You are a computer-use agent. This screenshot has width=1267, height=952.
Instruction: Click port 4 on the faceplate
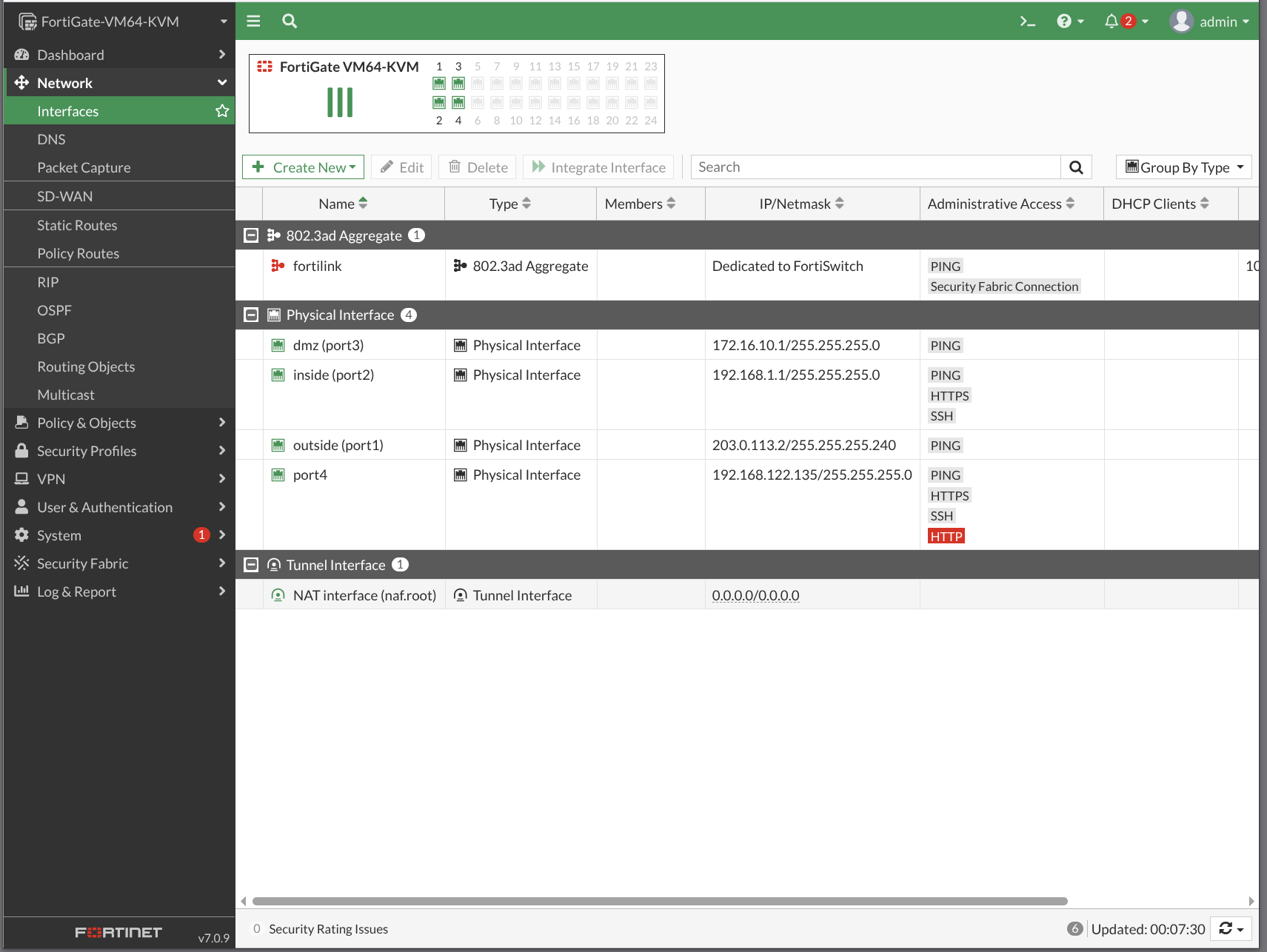(x=458, y=102)
